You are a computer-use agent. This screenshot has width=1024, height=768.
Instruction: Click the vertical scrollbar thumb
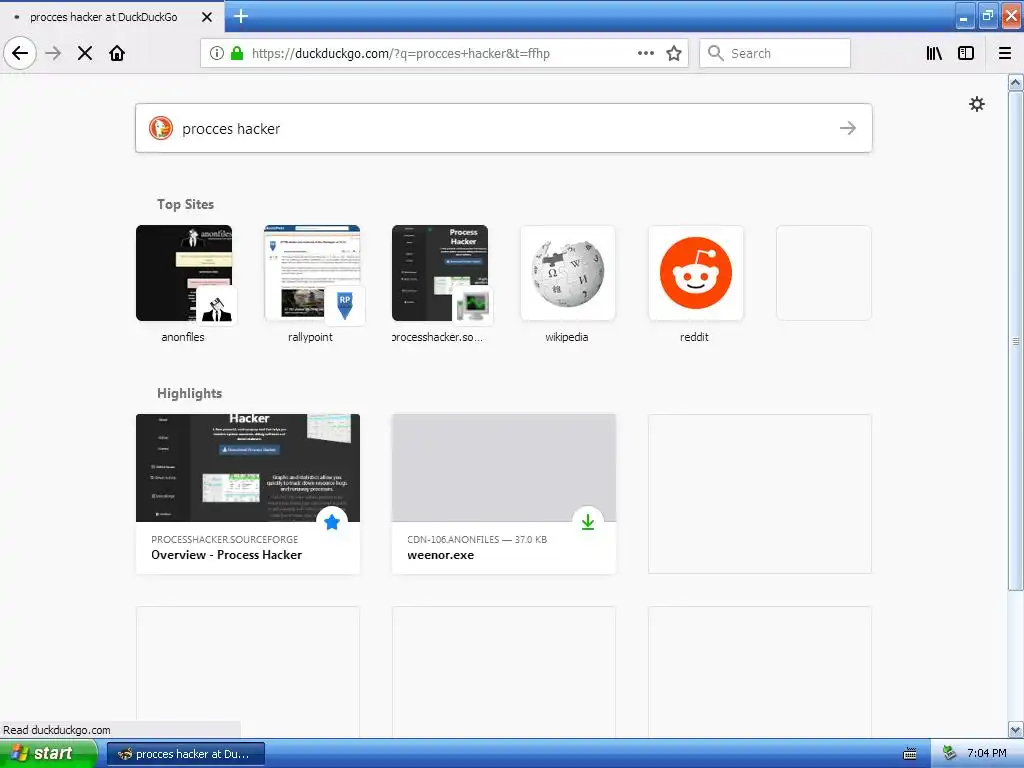(1015, 341)
